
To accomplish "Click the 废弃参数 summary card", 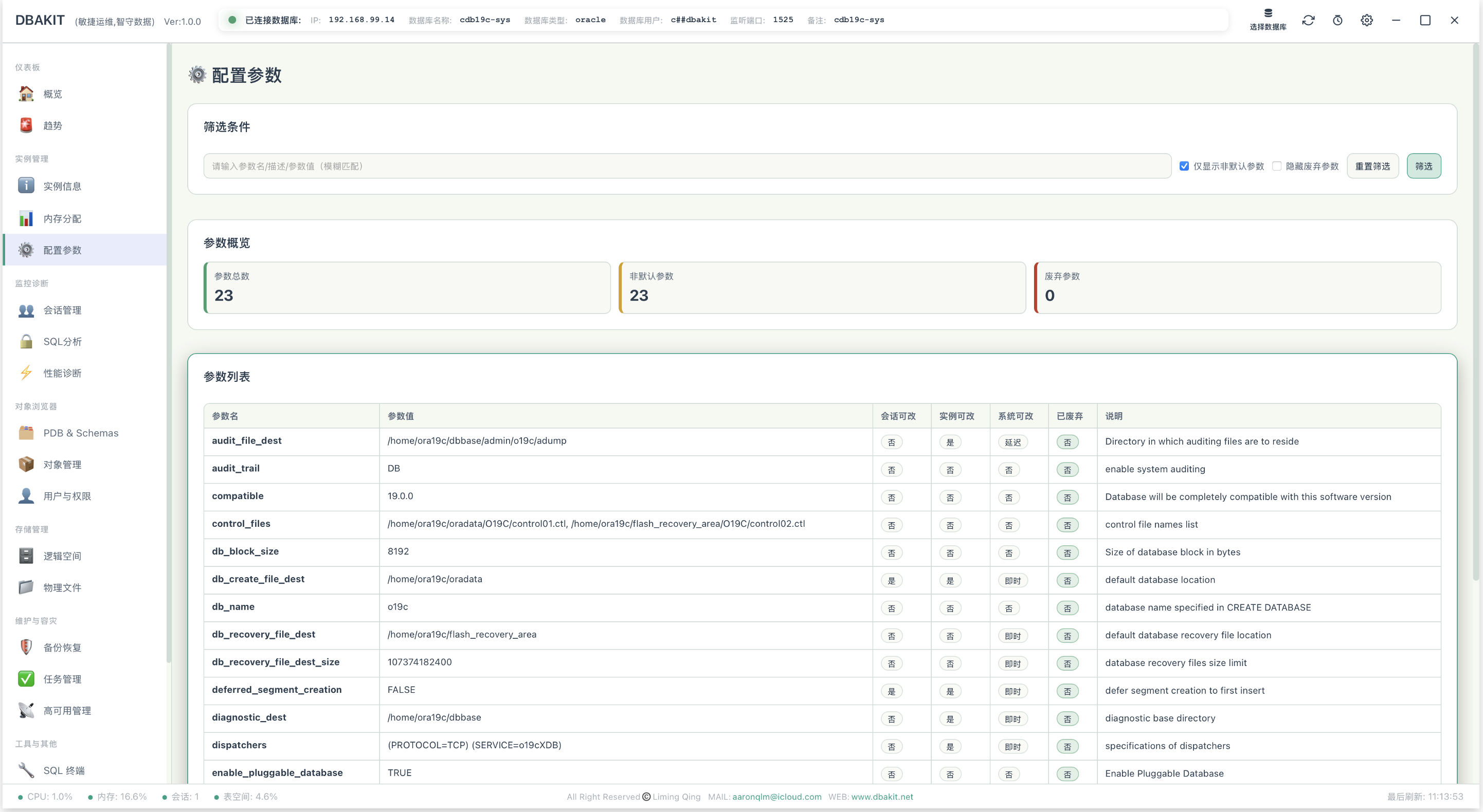I will [x=1238, y=288].
